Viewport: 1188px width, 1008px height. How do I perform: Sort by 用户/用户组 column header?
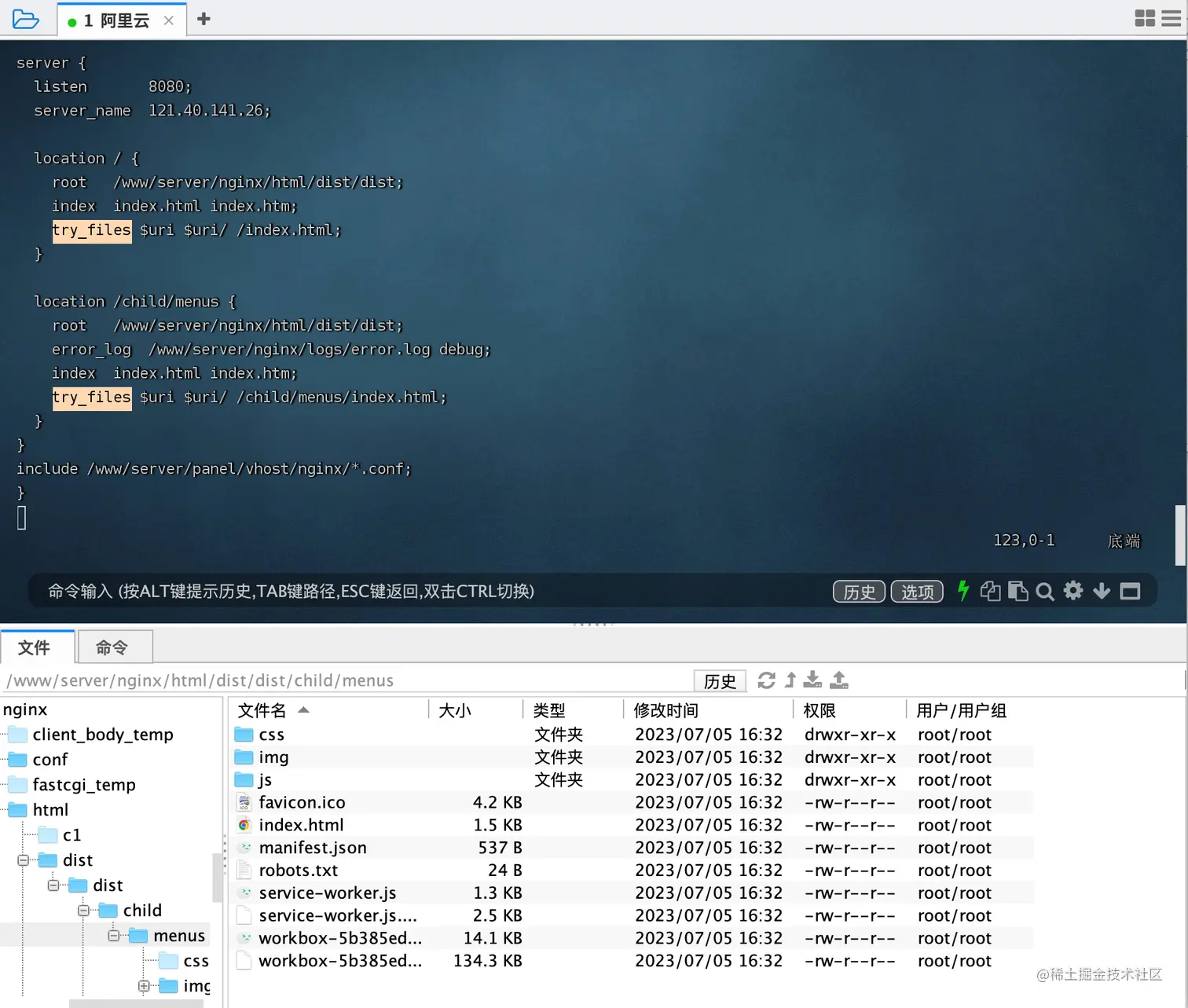(970, 710)
